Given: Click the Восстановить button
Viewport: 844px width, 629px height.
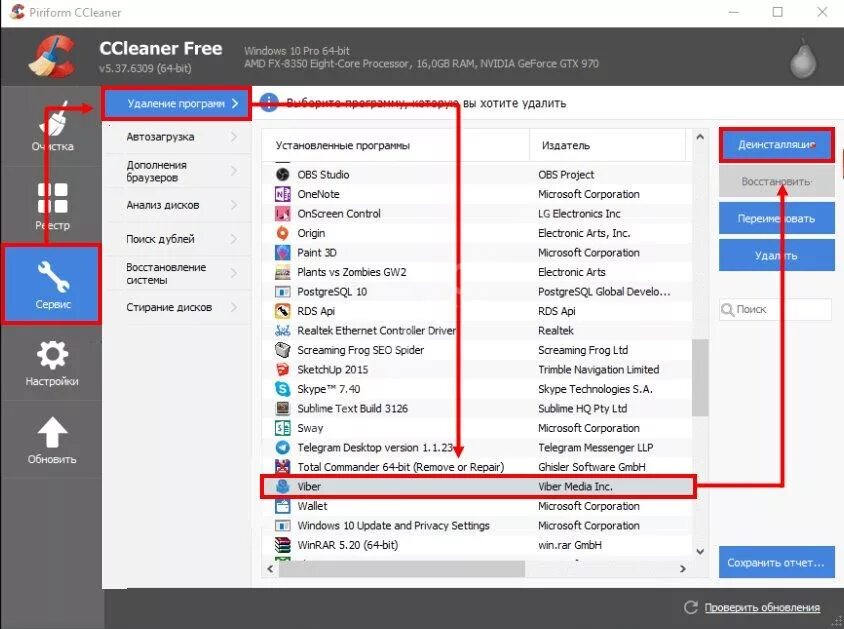Looking at the screenshot, I should tap(777, 181).
